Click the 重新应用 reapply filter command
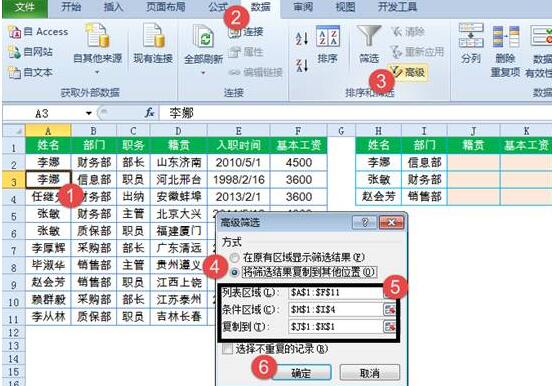Viewport: 552px width, 386px height. pyautogui.click(x=418, y=52)
